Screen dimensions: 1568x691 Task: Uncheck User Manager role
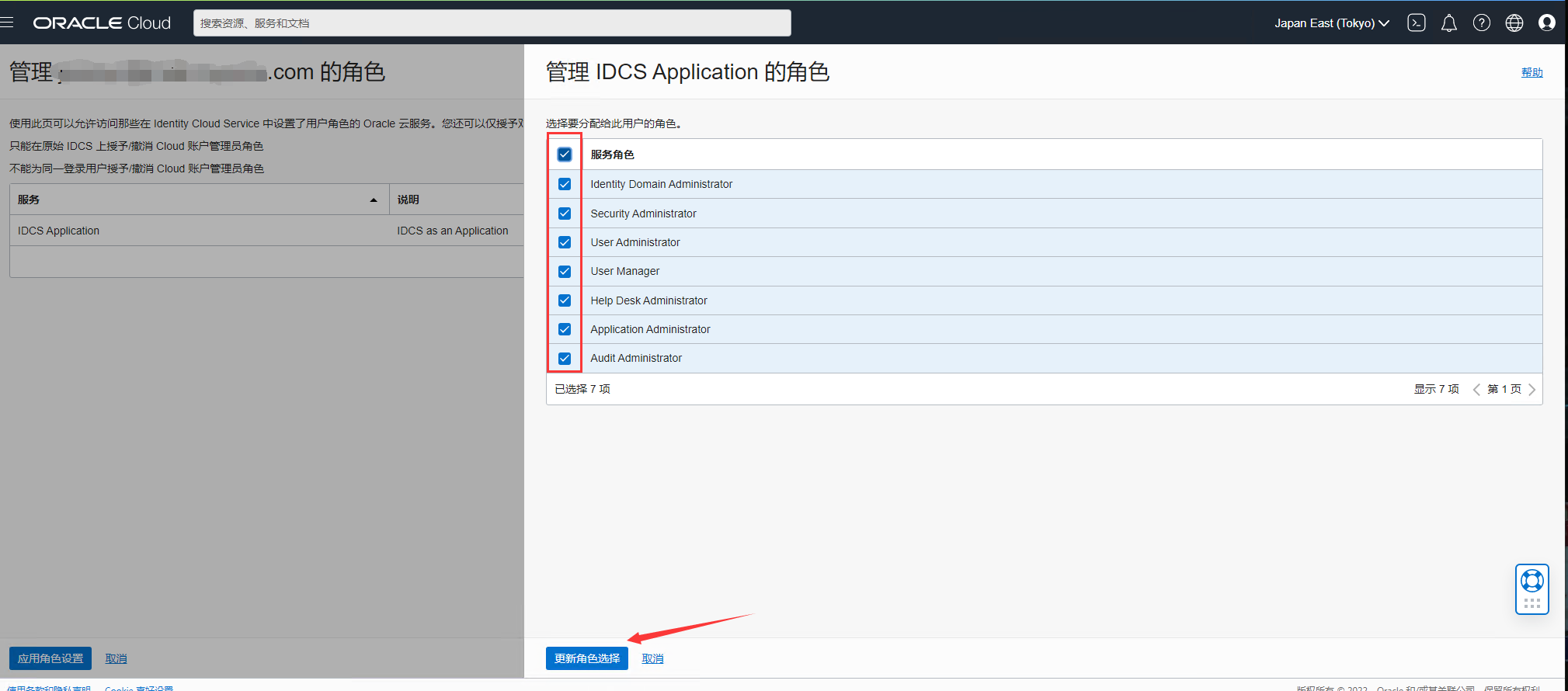tap(565, 272)
